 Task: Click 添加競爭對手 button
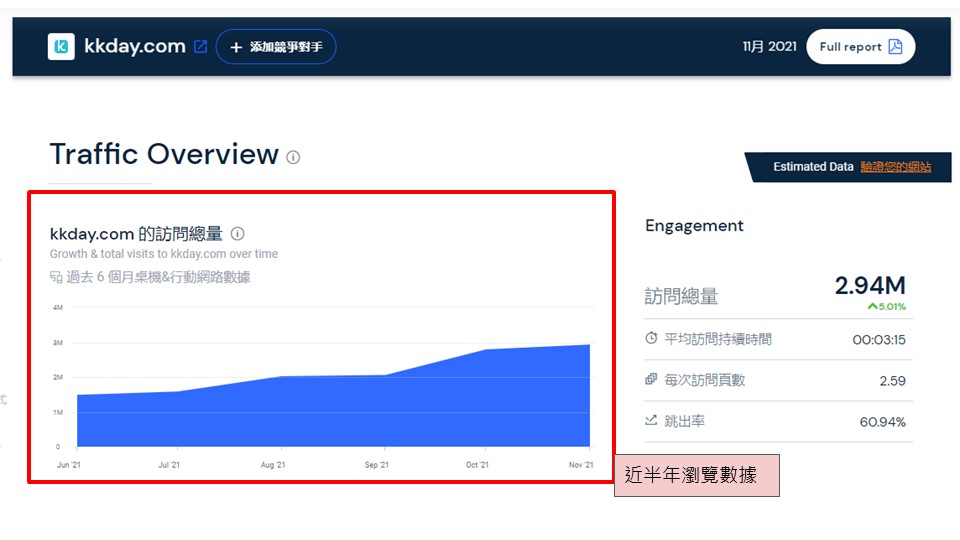click(x=276, y=47)
